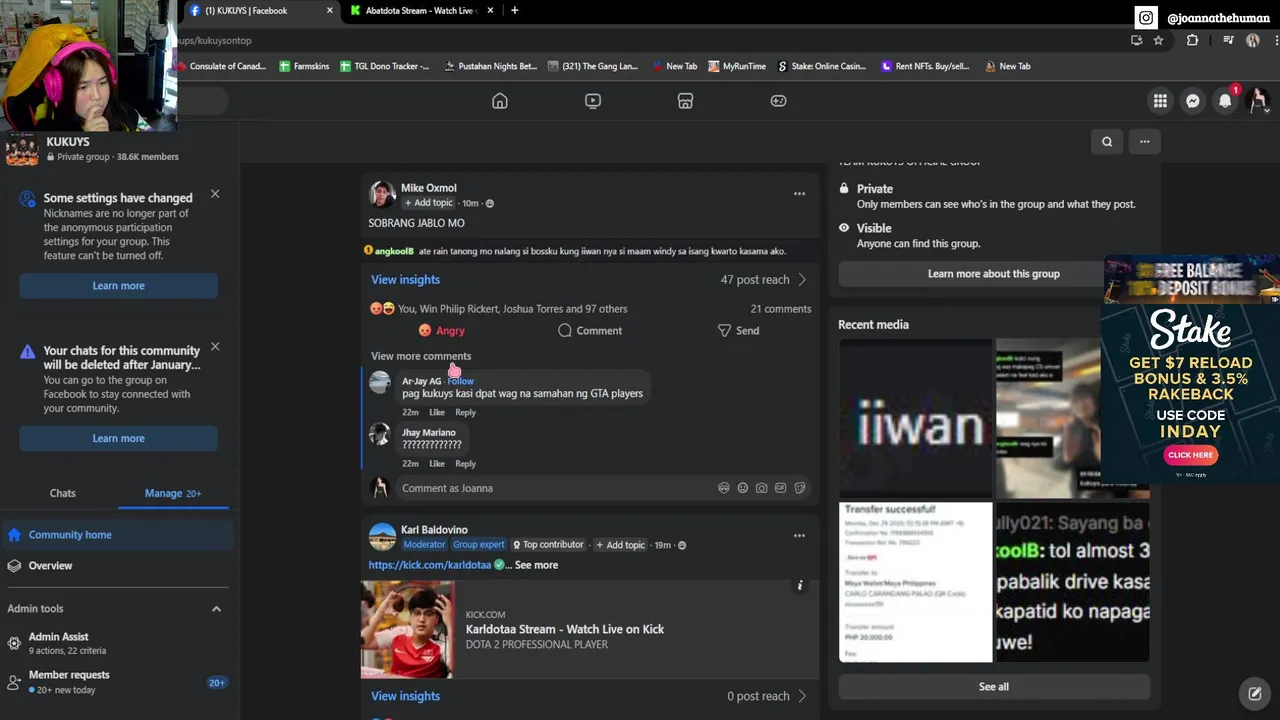Open View insights on Karl Baldovino post
Viewport: 1280px width, 720px height.
coord(405,696)
